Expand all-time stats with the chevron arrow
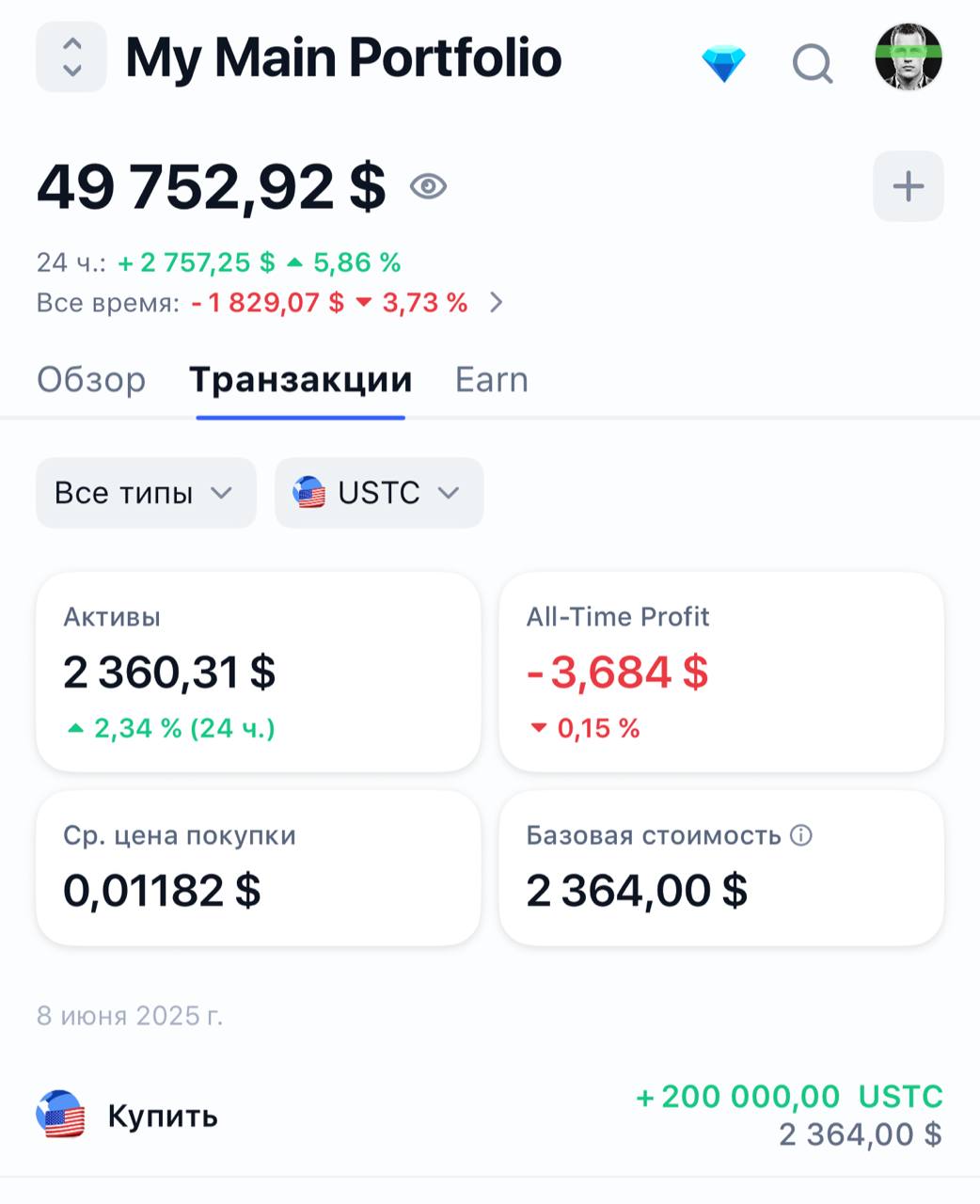Image resolution: width=980 pixels, height=1204 pixels. (497, 302)
